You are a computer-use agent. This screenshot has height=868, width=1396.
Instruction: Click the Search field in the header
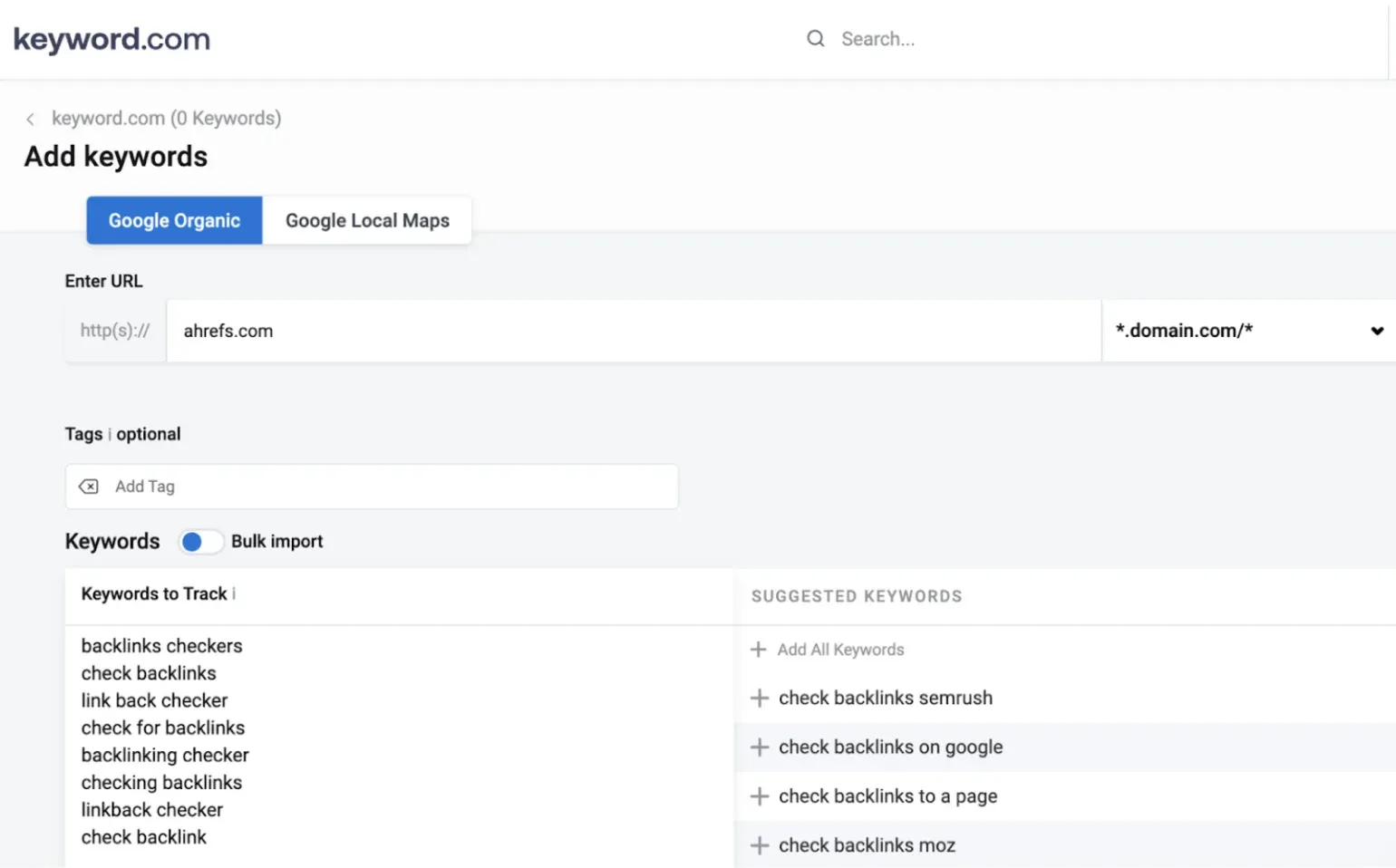coord(906,38)
